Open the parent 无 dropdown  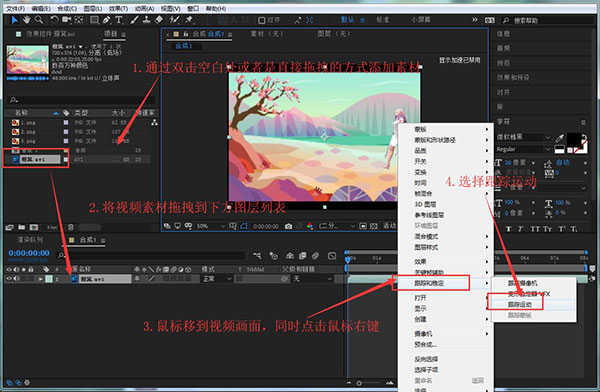click(313, 279)
